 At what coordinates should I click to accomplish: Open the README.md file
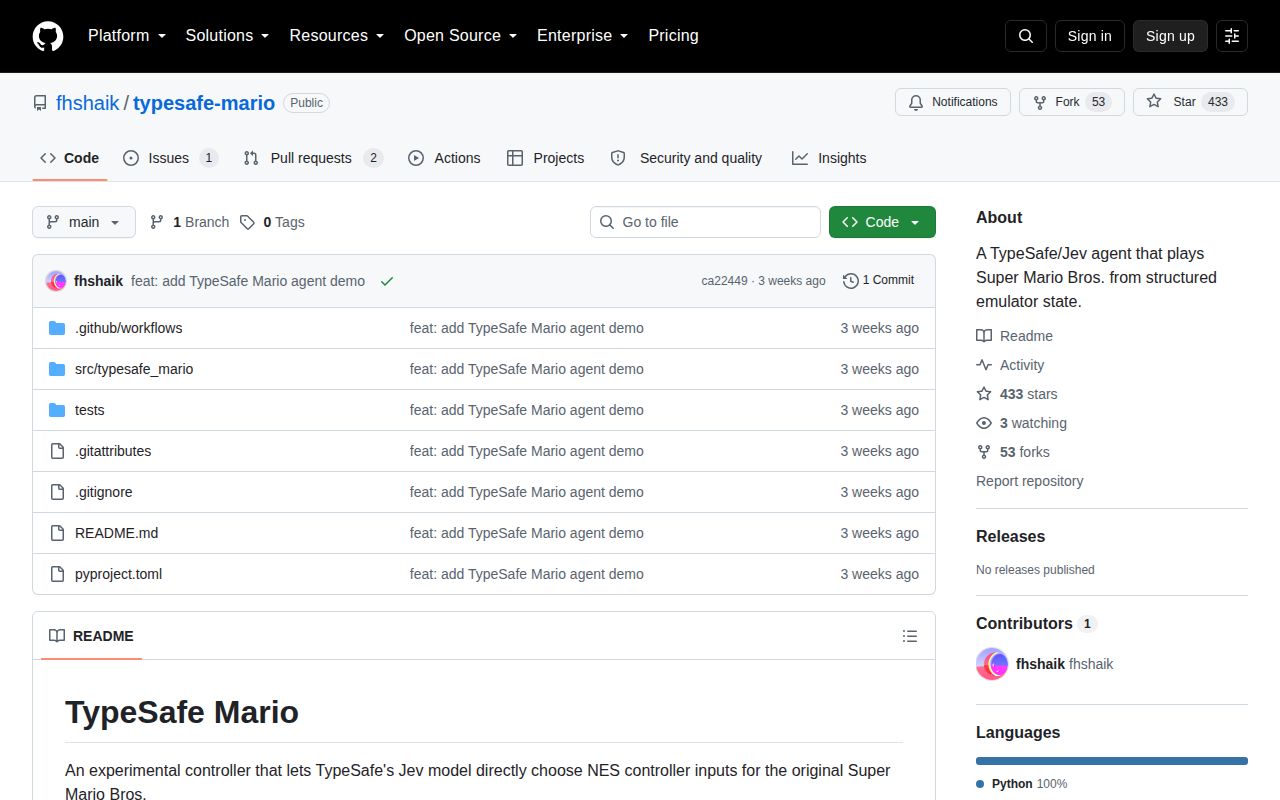coord(116,533)
